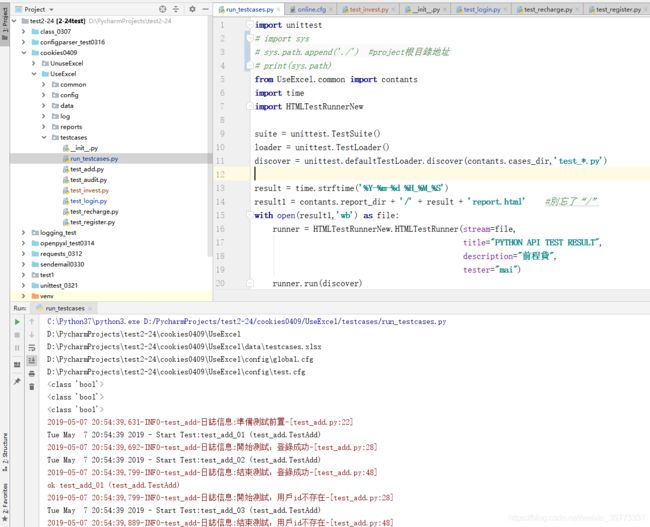Toggle soft-wrap in Run console

pos(32,348)
